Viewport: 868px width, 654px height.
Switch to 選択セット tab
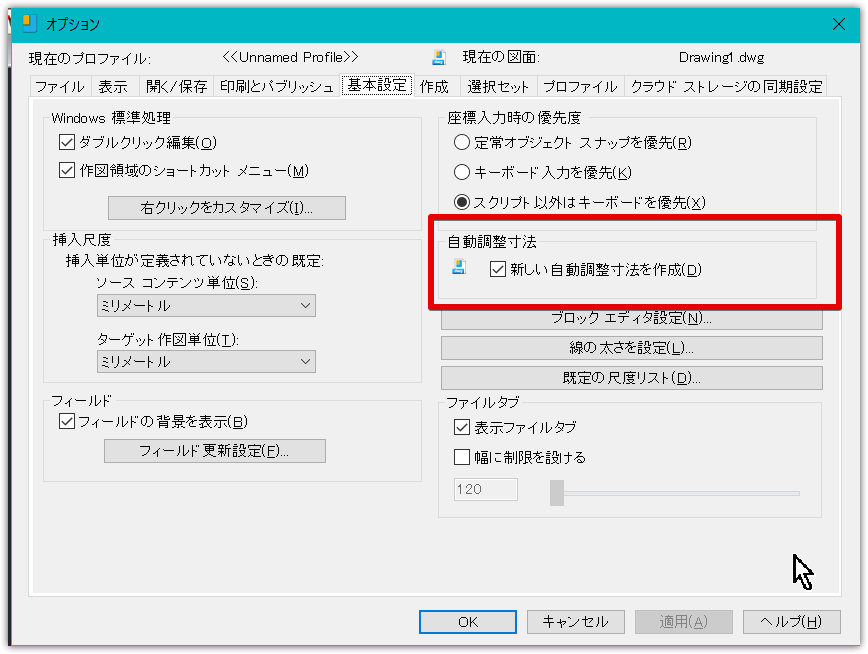[x=498, y=86]
